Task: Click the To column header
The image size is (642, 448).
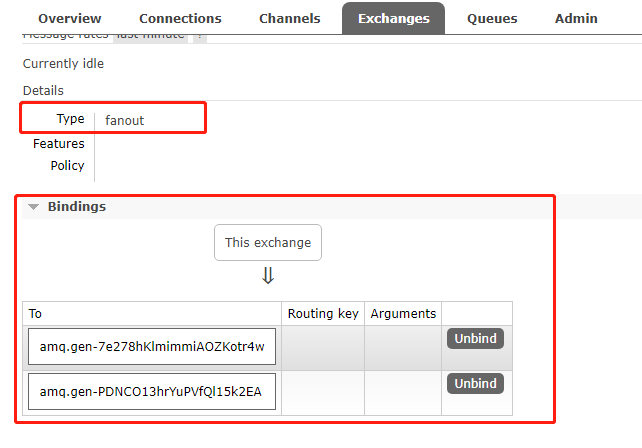Action: click(x=35, y=314)
